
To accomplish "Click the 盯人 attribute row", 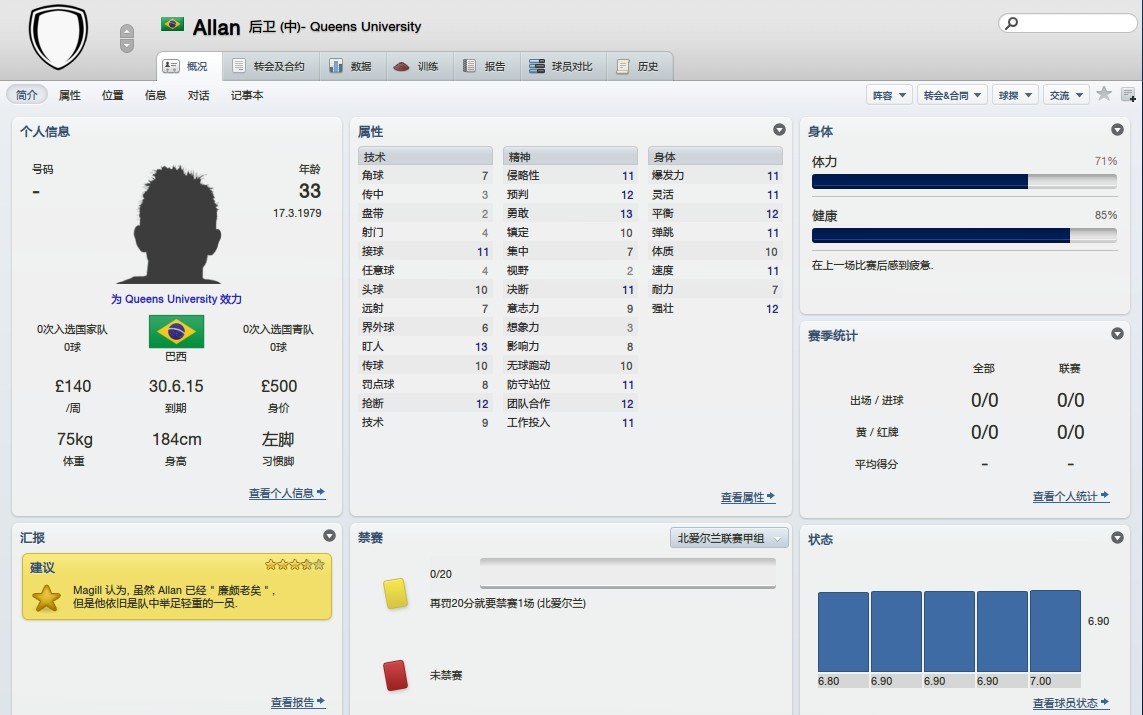I will 425,346.
